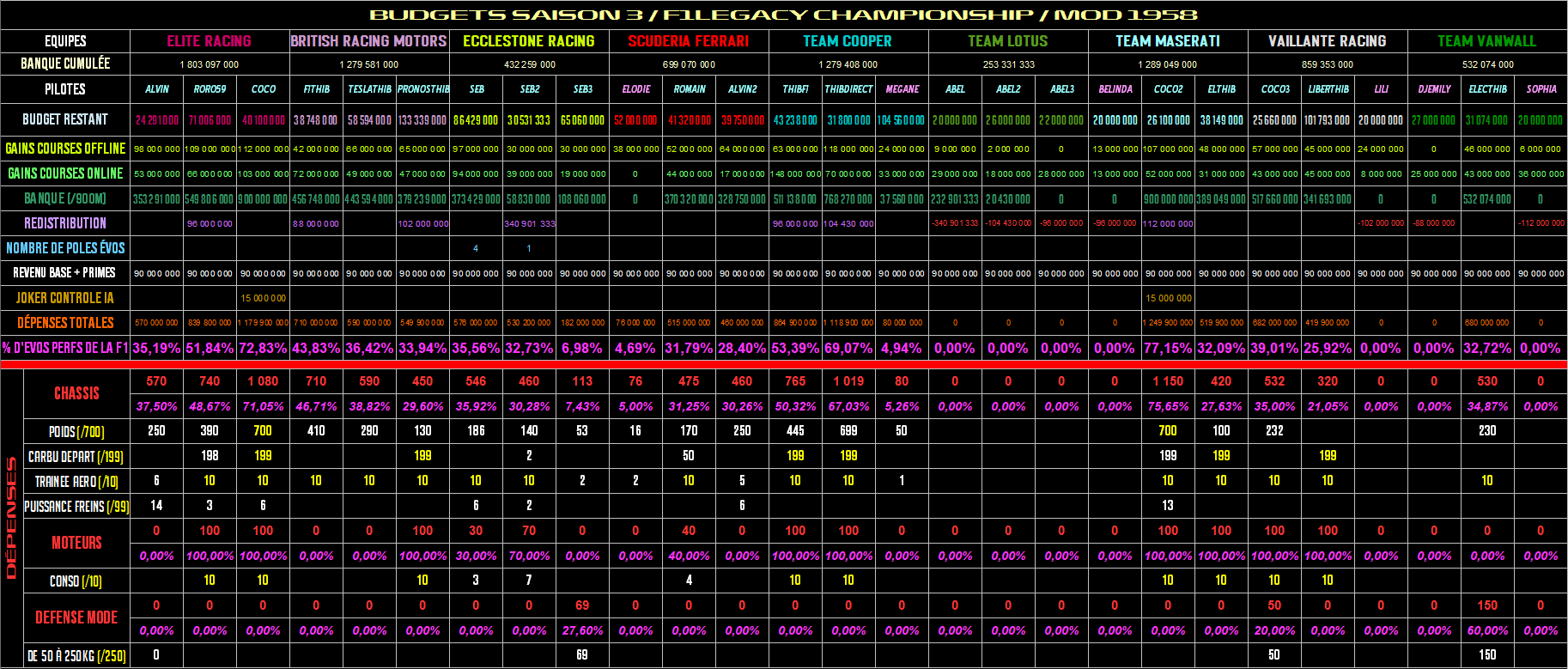Image resolution: width=1568 pixels, height=669 pixels.
Task: Click the TRAINEE AERO (/10) row label
Action: 76,481
